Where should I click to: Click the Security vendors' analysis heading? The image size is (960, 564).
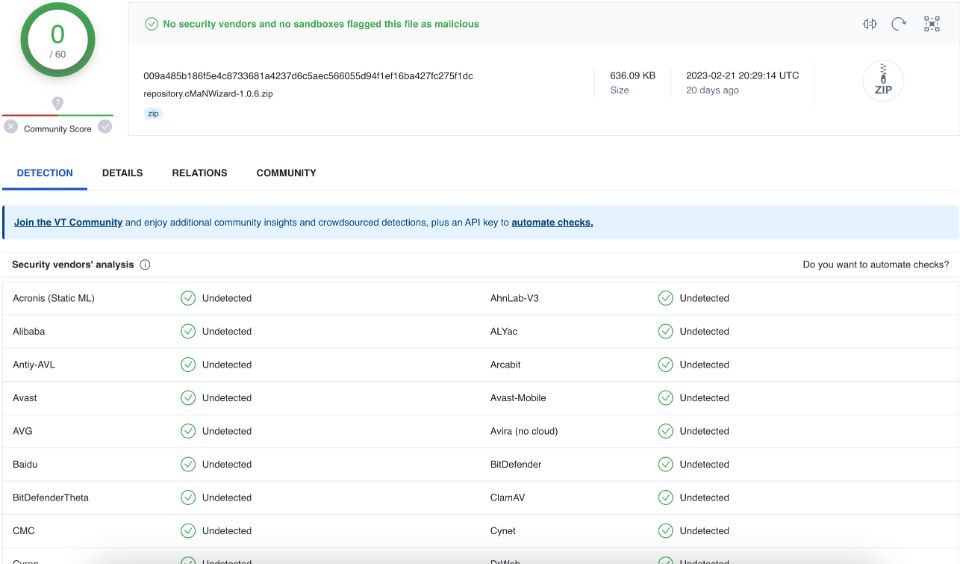click(73, 265)
